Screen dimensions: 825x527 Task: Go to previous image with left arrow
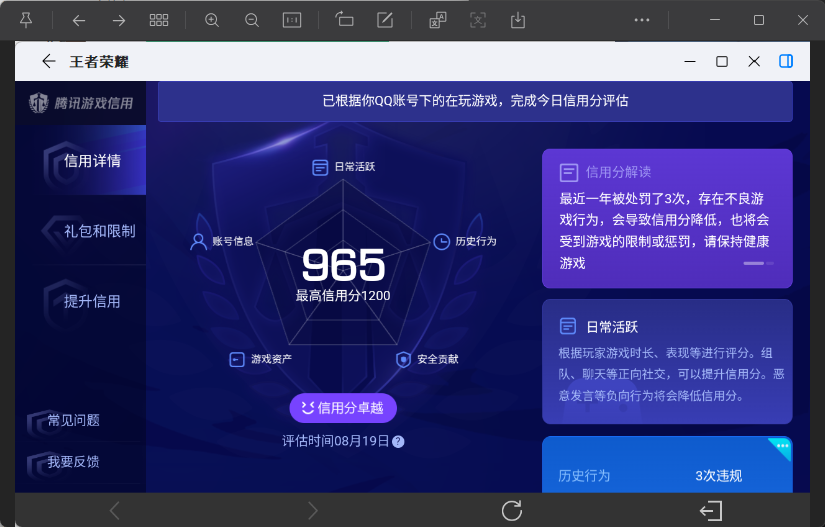tap(79, 21)
